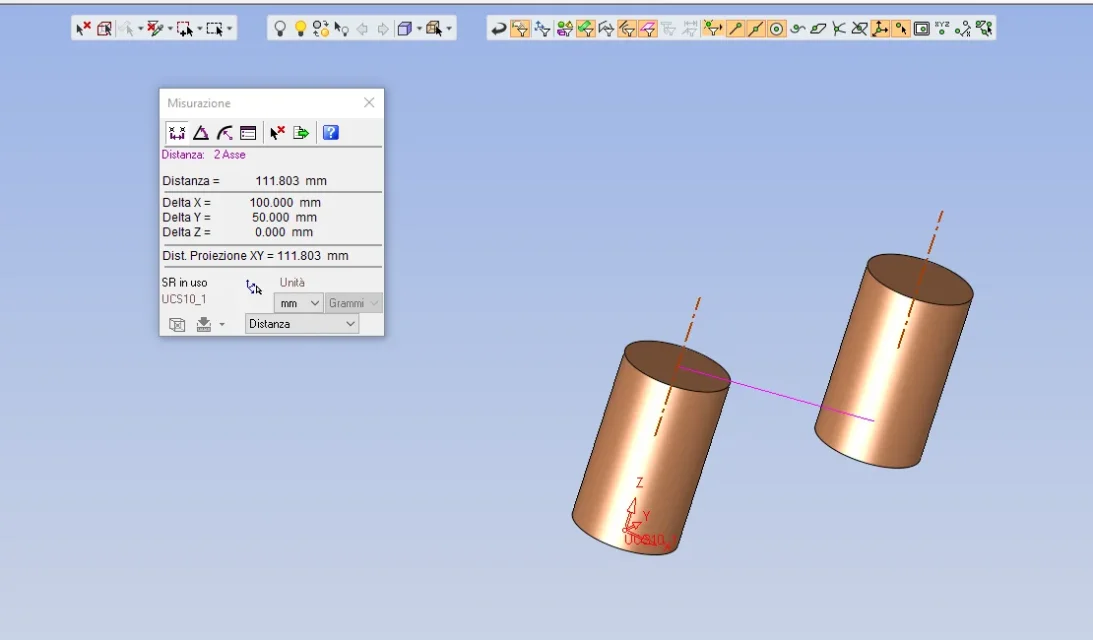Select the Distance measurement icon in Misurazione
Image resolution: width=1093 pixels, height=640 pixels.
point(177,132)
